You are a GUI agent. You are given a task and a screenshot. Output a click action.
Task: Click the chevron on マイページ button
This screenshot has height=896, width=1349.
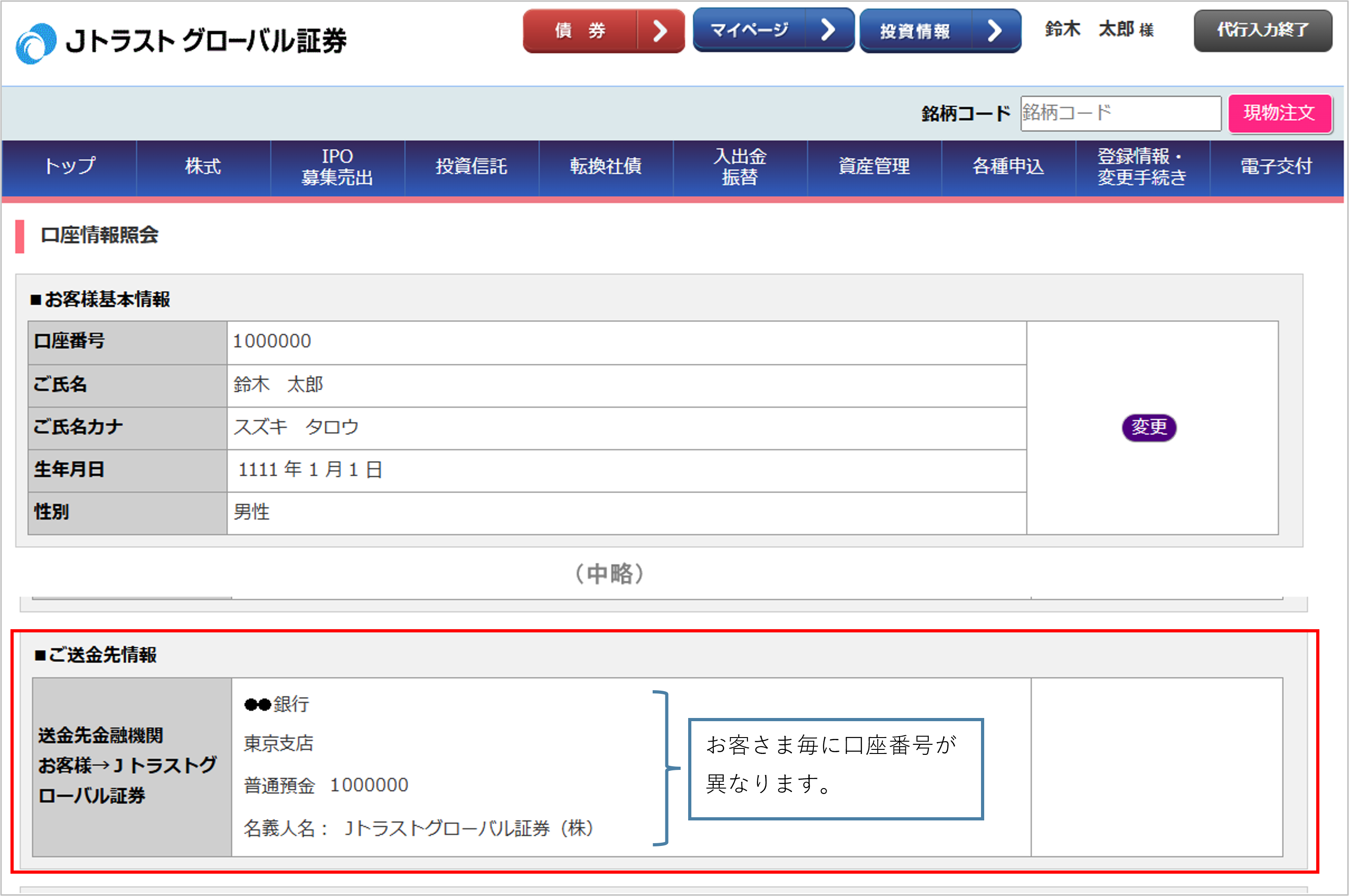point(829,30)
